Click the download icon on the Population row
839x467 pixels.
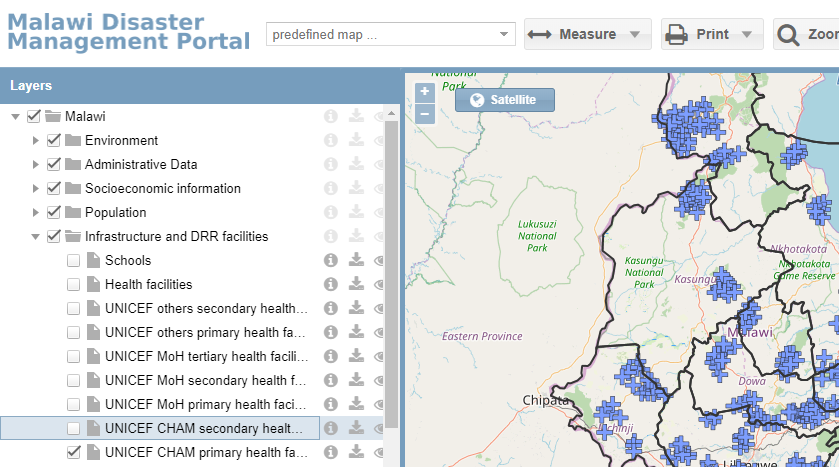(x=356, y=212)
